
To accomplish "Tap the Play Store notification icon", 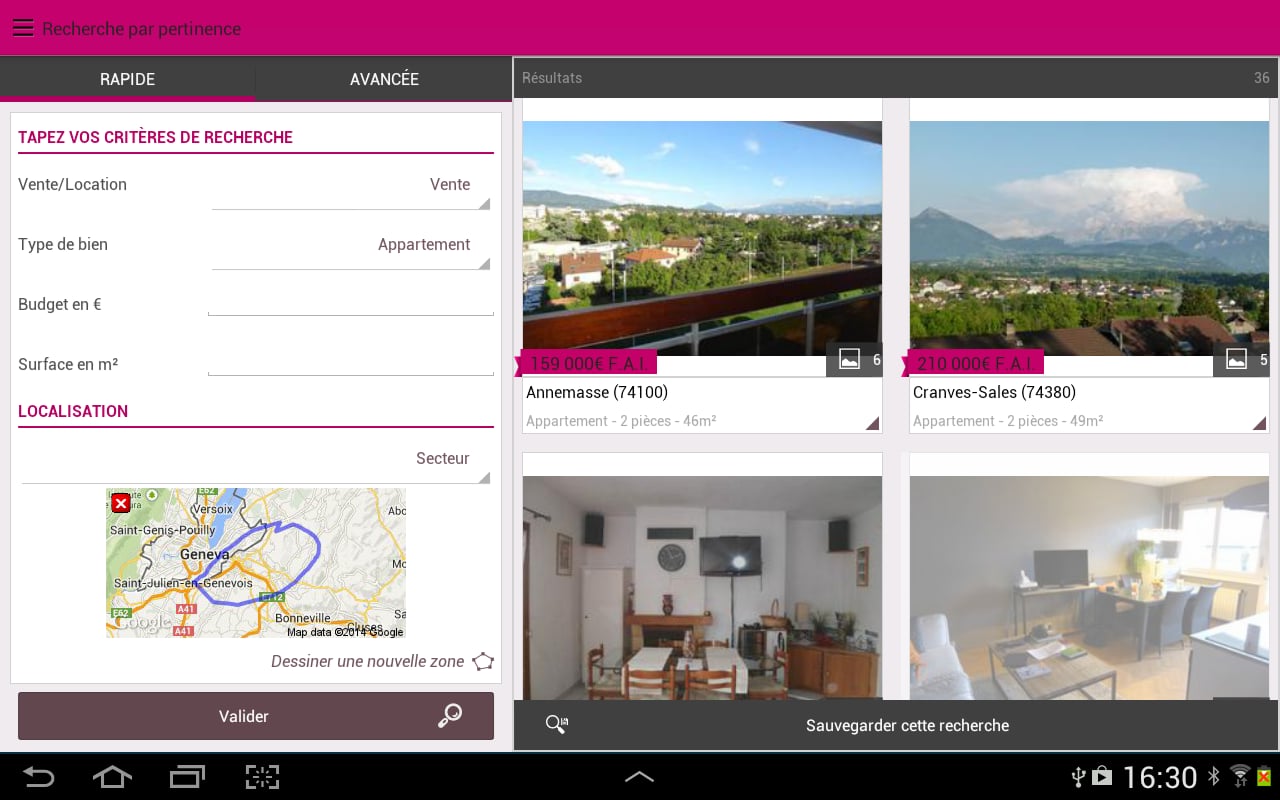I will point(1101,777).
